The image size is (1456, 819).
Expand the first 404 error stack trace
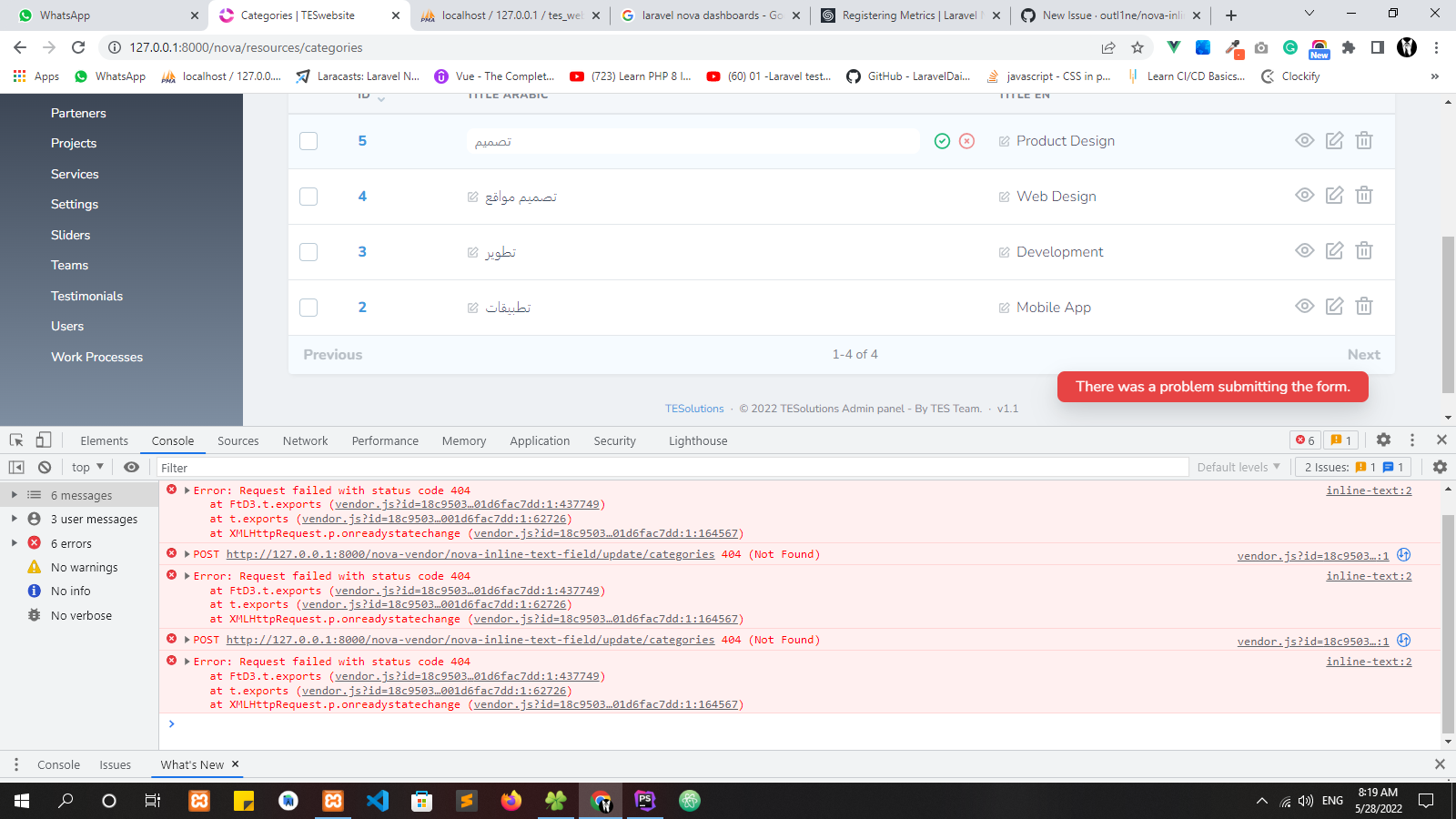[188, 490]
